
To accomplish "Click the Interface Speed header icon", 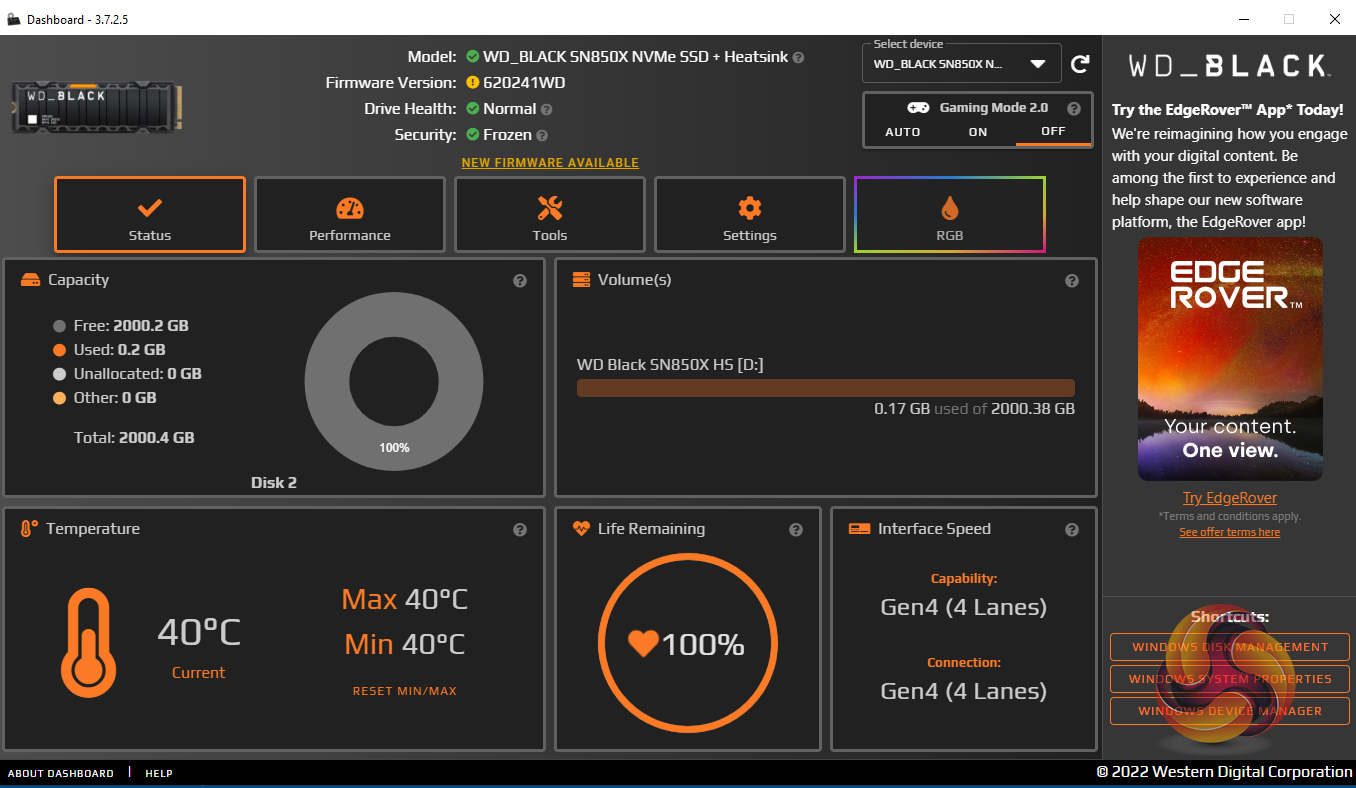I will coord(859,529).
